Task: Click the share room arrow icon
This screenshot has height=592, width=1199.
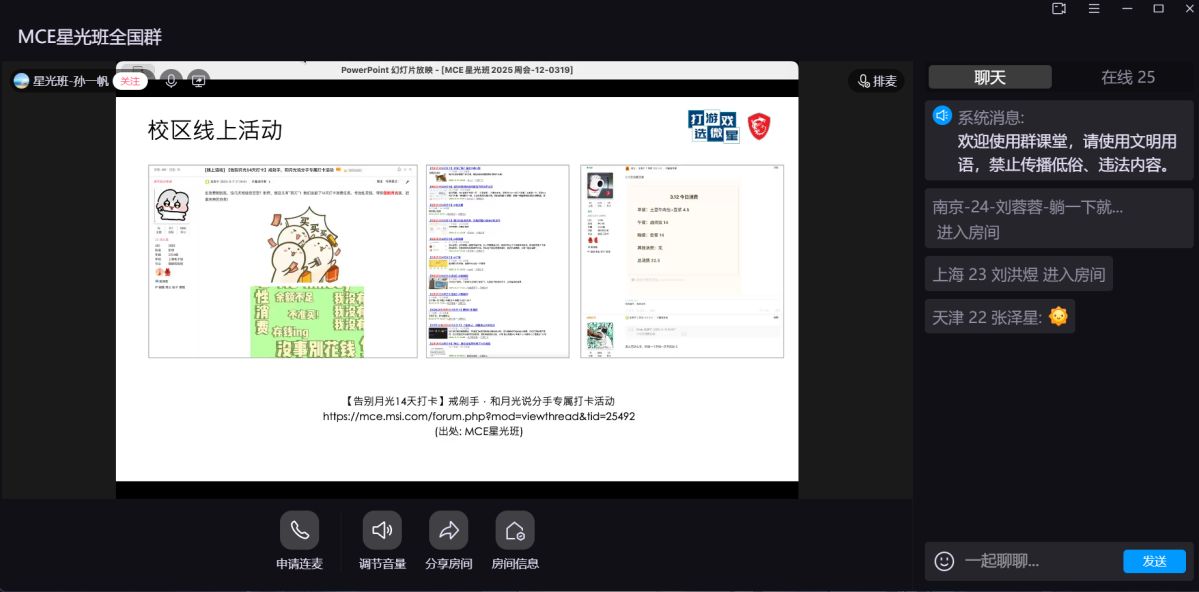Action: tap(448, 530)
